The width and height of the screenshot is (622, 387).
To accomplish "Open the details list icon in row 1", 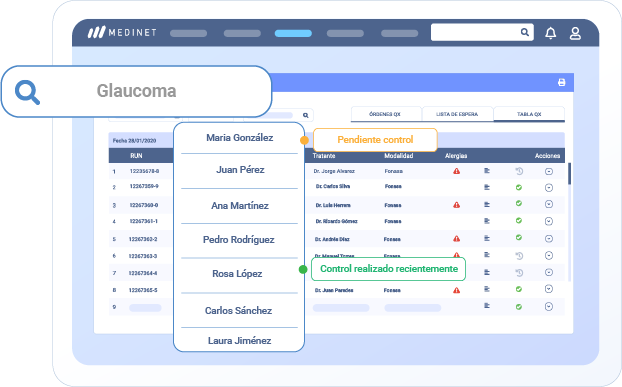I will pos(487,171).
